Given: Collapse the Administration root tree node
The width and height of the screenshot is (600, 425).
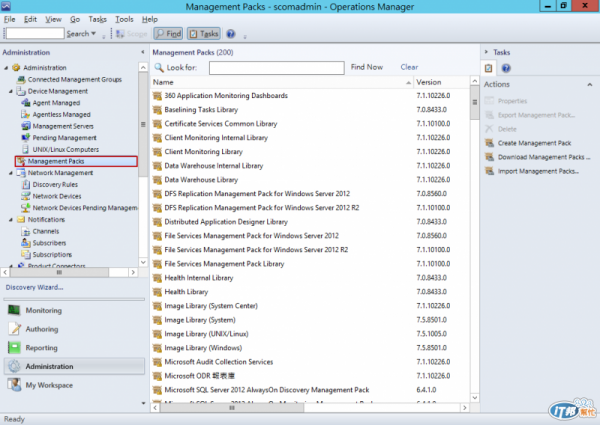Looking at the screenshot, I should pos(6,68).
